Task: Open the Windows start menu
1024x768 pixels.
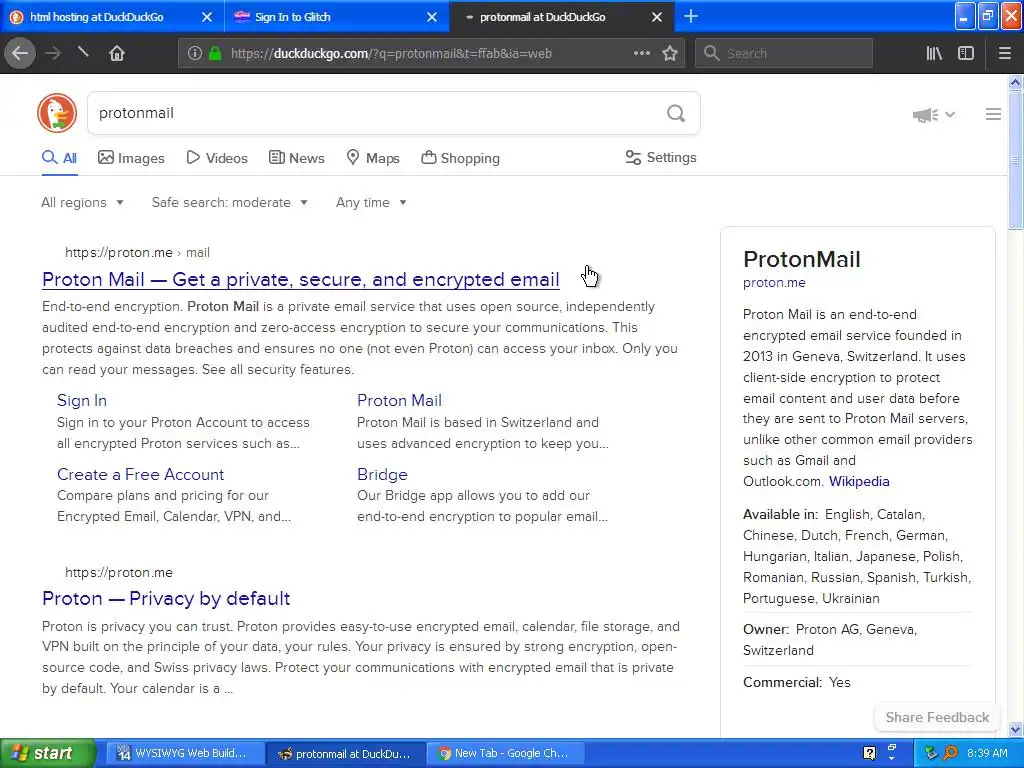Action: (x=47, y=753)
